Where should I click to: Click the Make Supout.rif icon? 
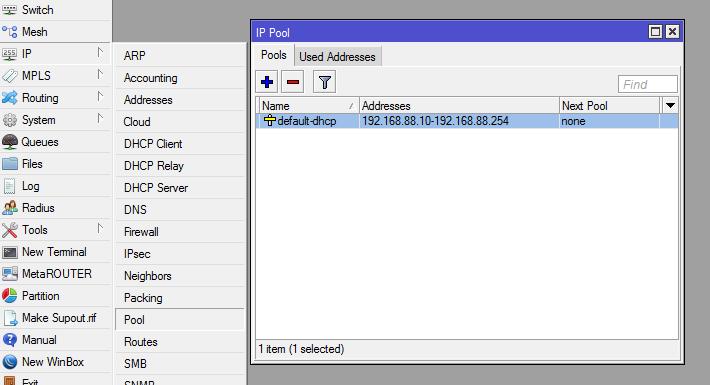click(10, 318)
